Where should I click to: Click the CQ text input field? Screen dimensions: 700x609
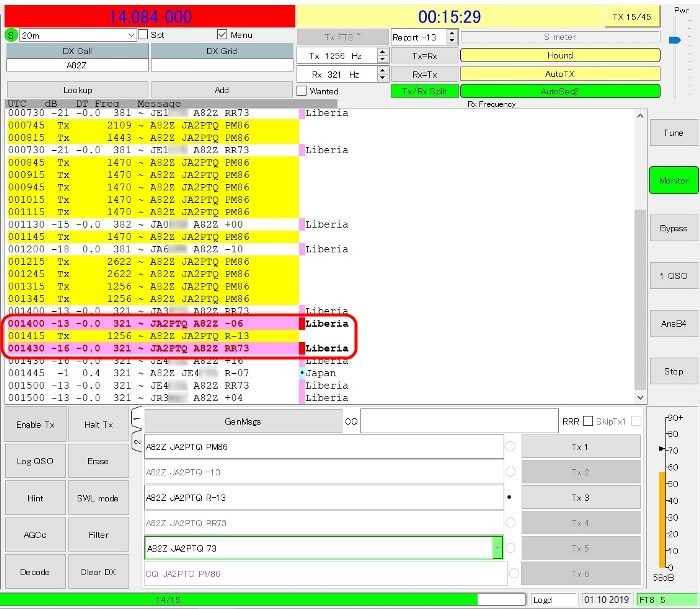point(459,421)
